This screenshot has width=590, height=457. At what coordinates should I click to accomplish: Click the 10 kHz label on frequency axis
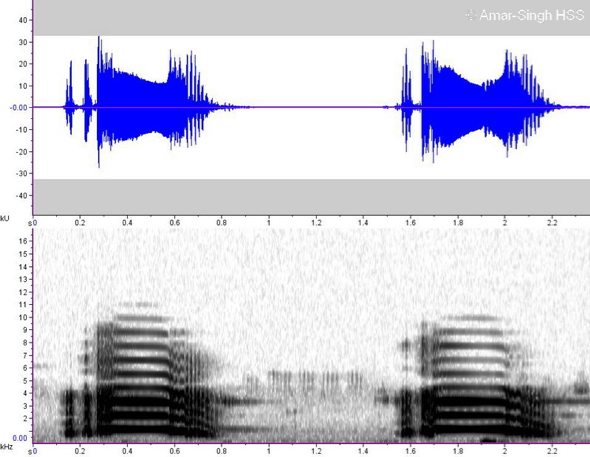point(23,317)
